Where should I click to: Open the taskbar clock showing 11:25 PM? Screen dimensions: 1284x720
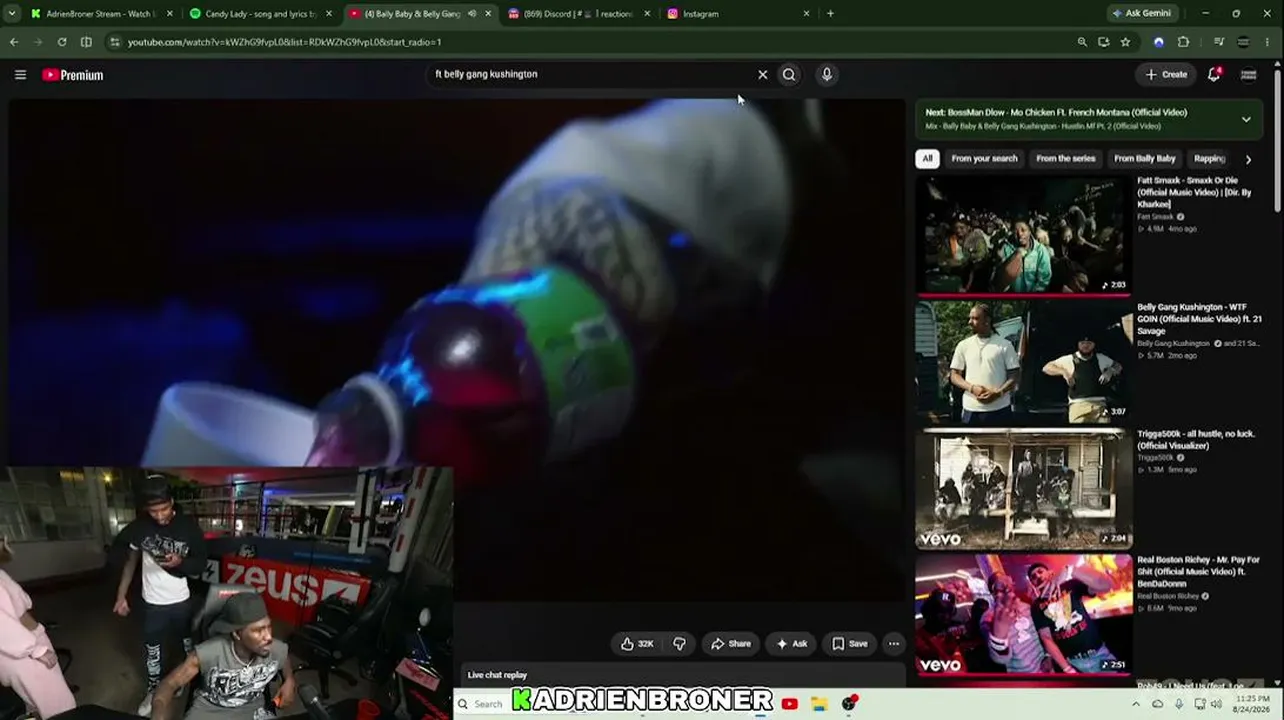(1253, 704)
